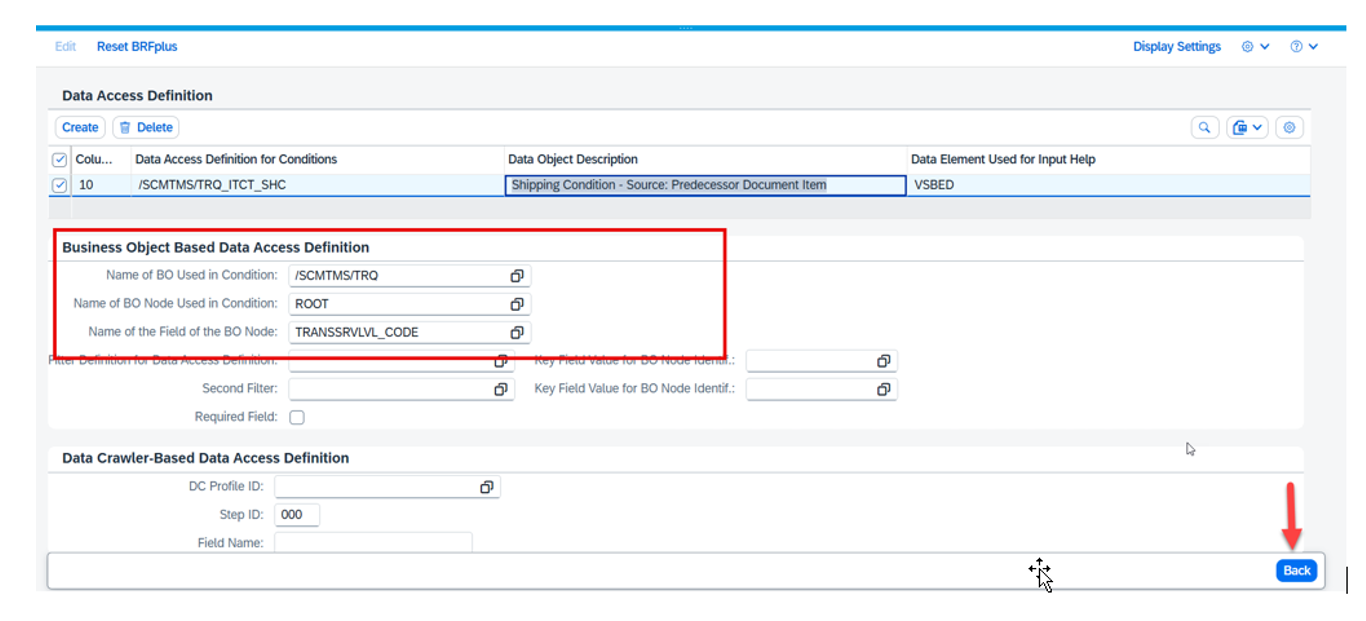Click the table settings gear icon
Viewport: 1366px width, 621px height.
(1289, 127)
